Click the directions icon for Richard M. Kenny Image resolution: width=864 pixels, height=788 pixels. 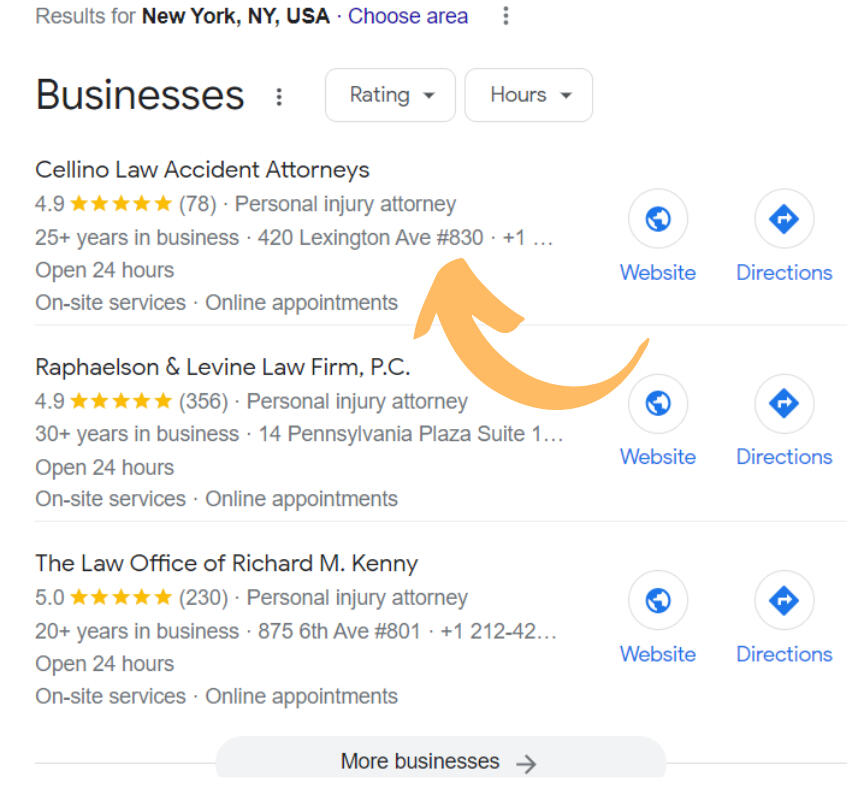tap(784, 600)
